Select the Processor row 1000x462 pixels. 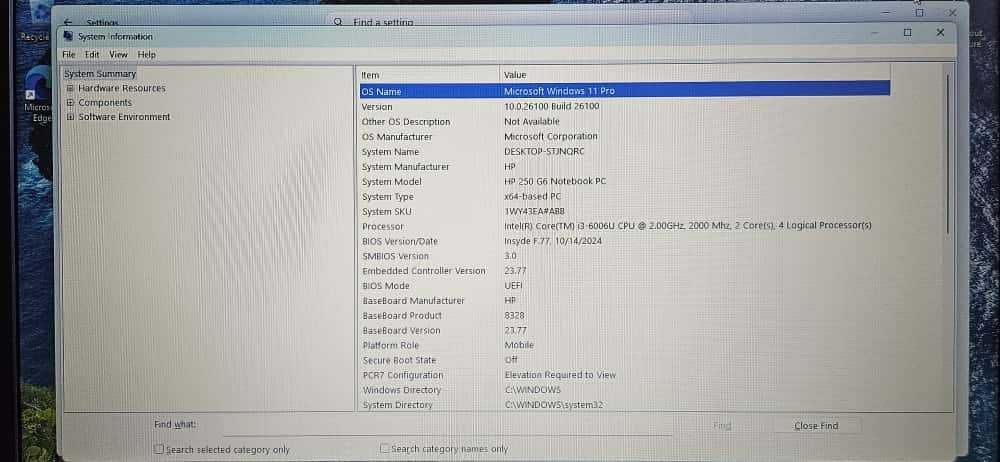[625, 227]
